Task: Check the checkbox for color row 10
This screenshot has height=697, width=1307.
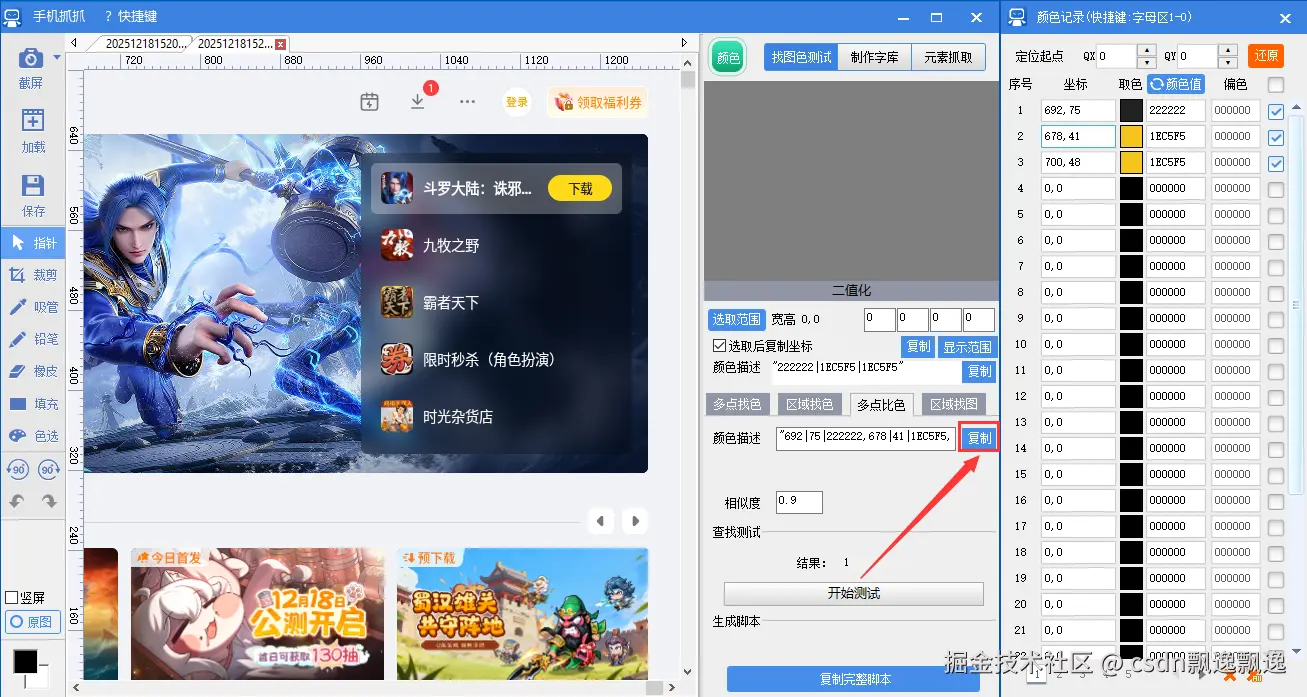Action: click(1276, 345)
